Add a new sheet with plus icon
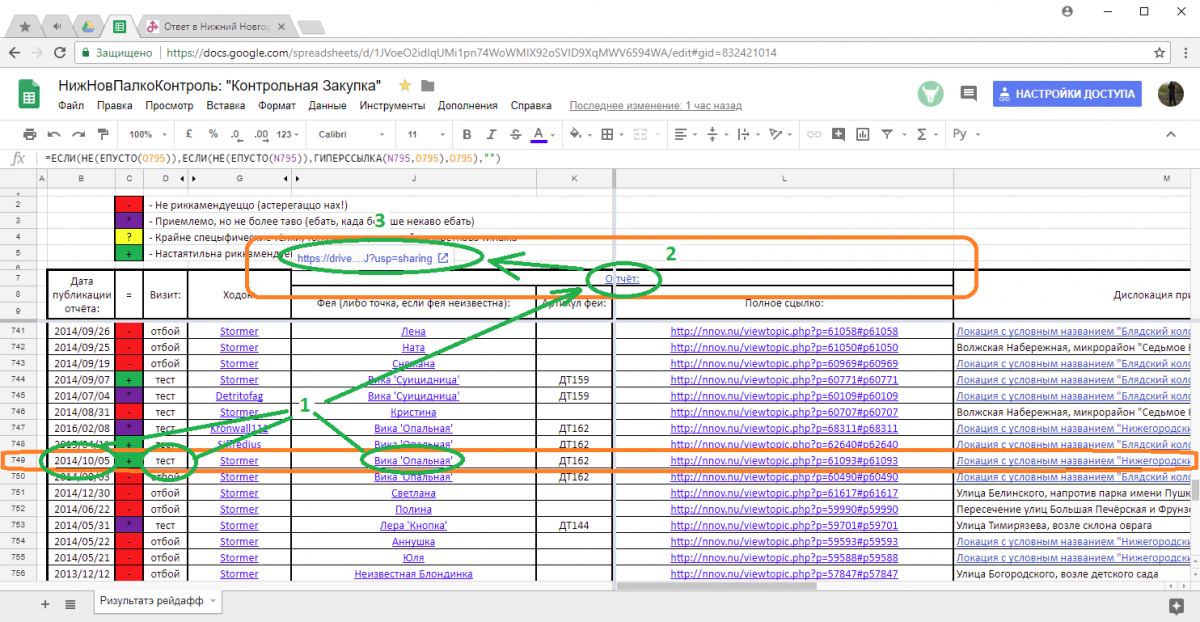The image size is (1200, 622). pos(44,604)
